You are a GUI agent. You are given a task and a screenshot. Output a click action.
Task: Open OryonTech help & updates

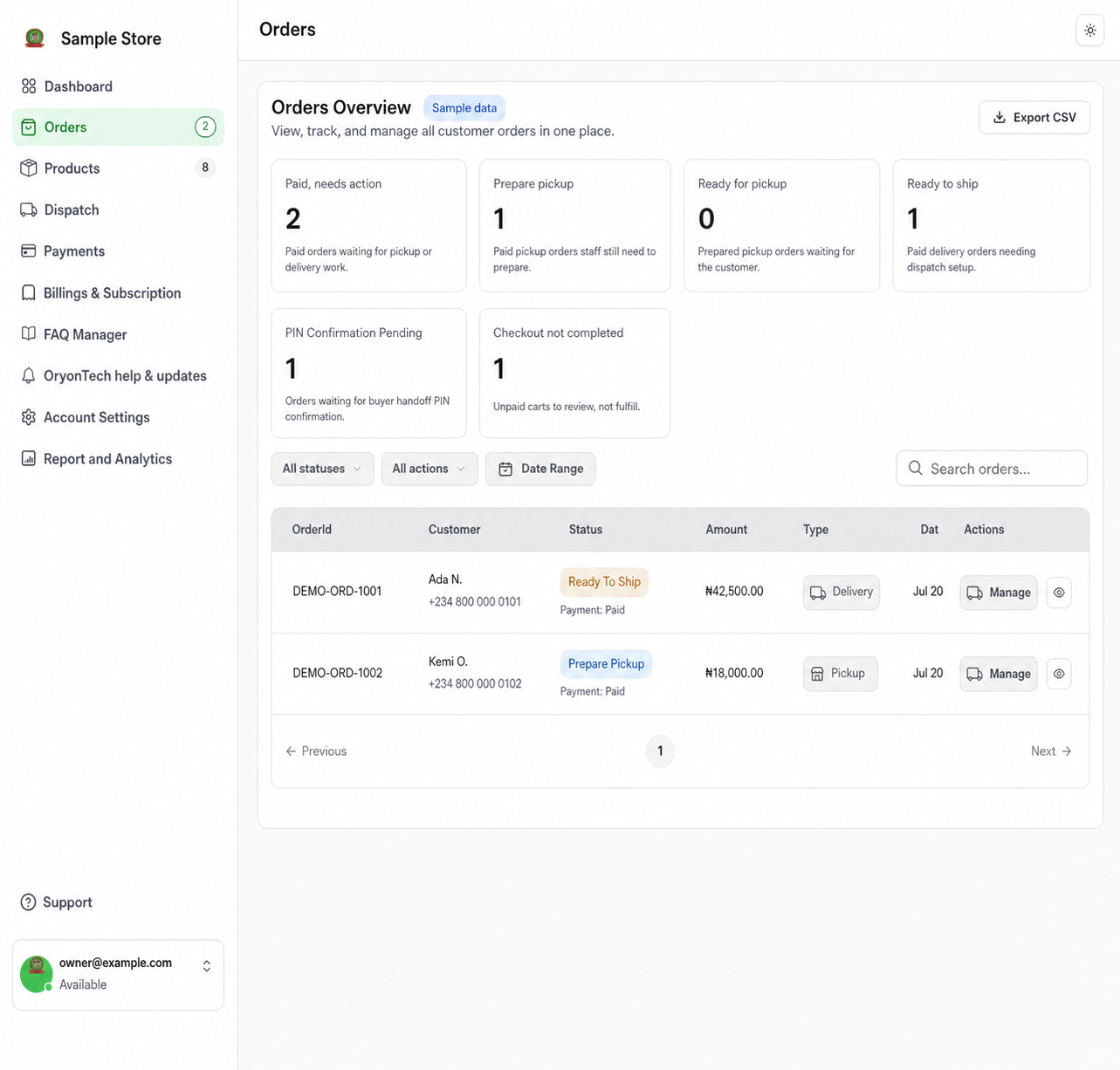pos(118,376)
